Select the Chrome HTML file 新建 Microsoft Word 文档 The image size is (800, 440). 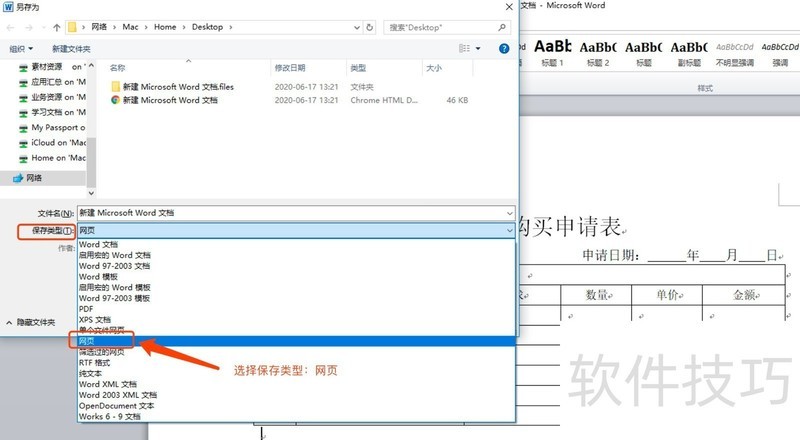tap(164, 100)
